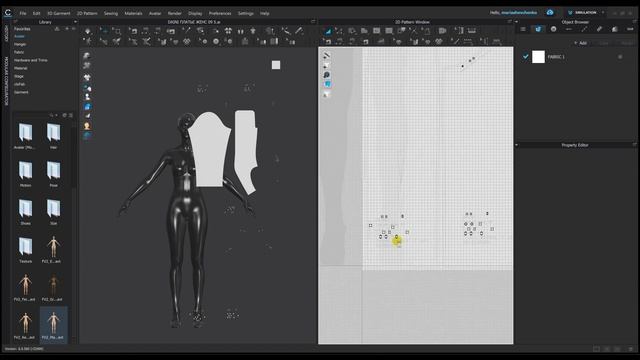Open the HISTORY vertical side tab
Screen dimensions: 640x360
[x=6, y=34]
